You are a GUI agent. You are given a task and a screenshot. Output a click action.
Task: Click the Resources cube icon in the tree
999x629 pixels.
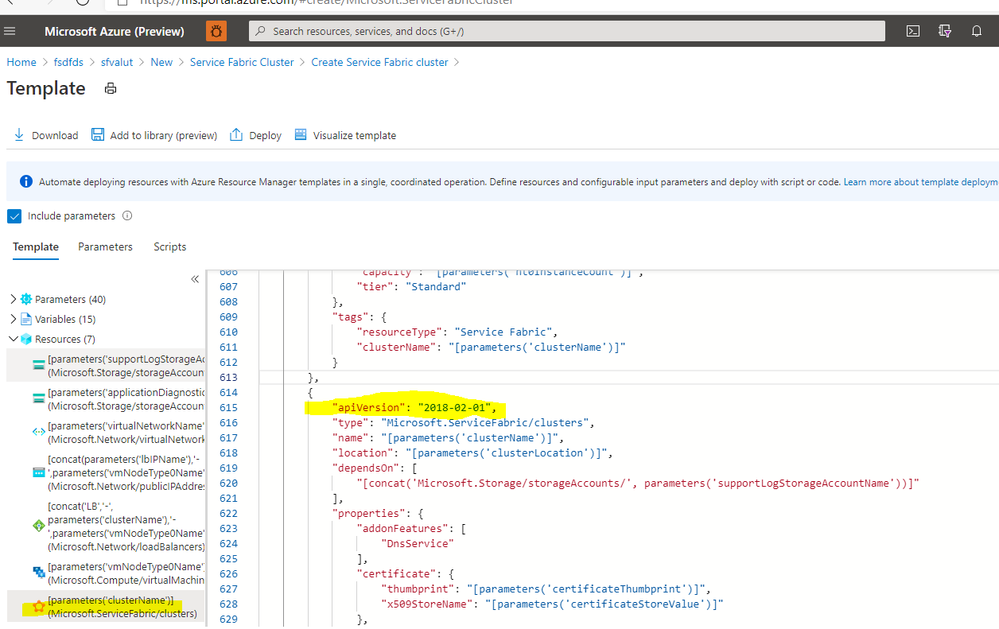coord(26,339)
